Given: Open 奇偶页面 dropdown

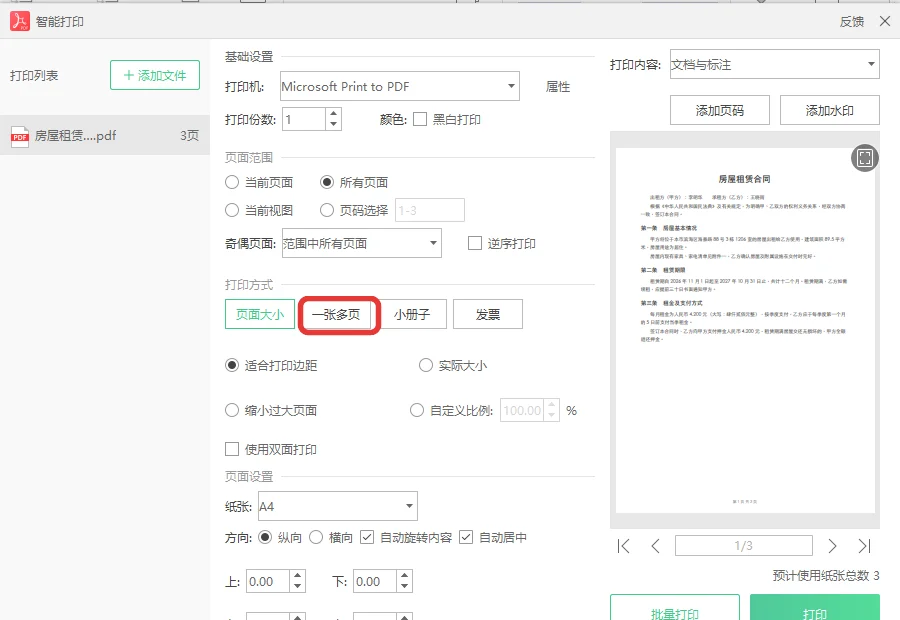Looking at the screenshot, I should tap(362, 243).
